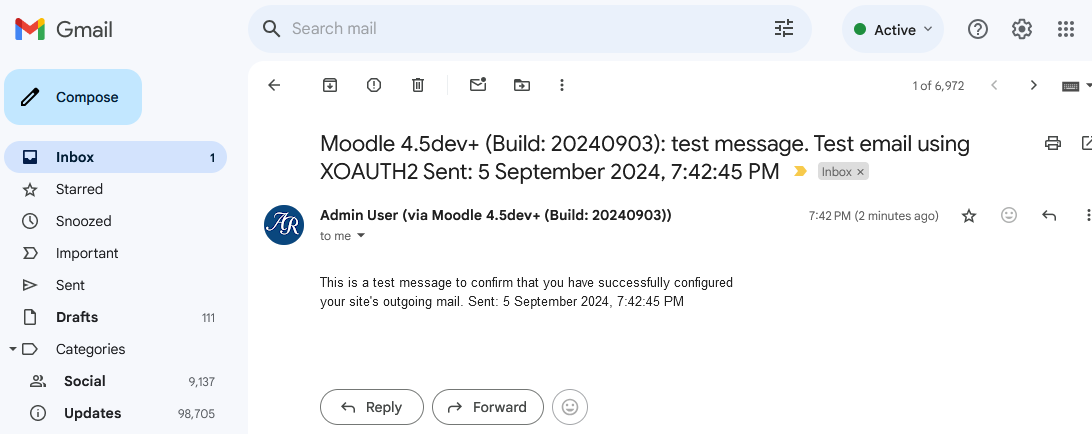Image resolution: width=1092 pixels, height=434 pixels.
Task: Expand the 'to me' recipient details
Action: pos(361,236)
